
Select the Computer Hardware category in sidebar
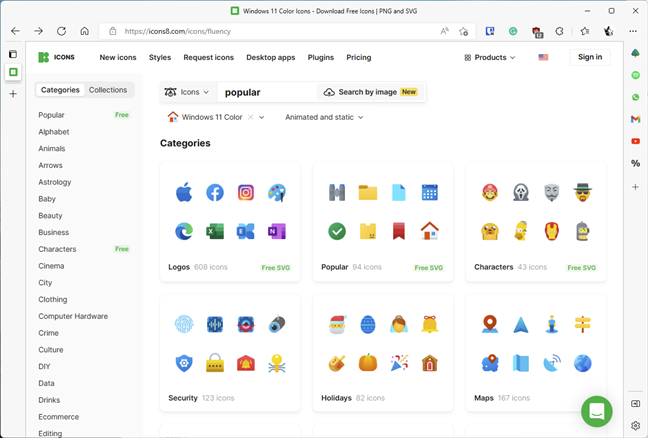tap(73, 316)
